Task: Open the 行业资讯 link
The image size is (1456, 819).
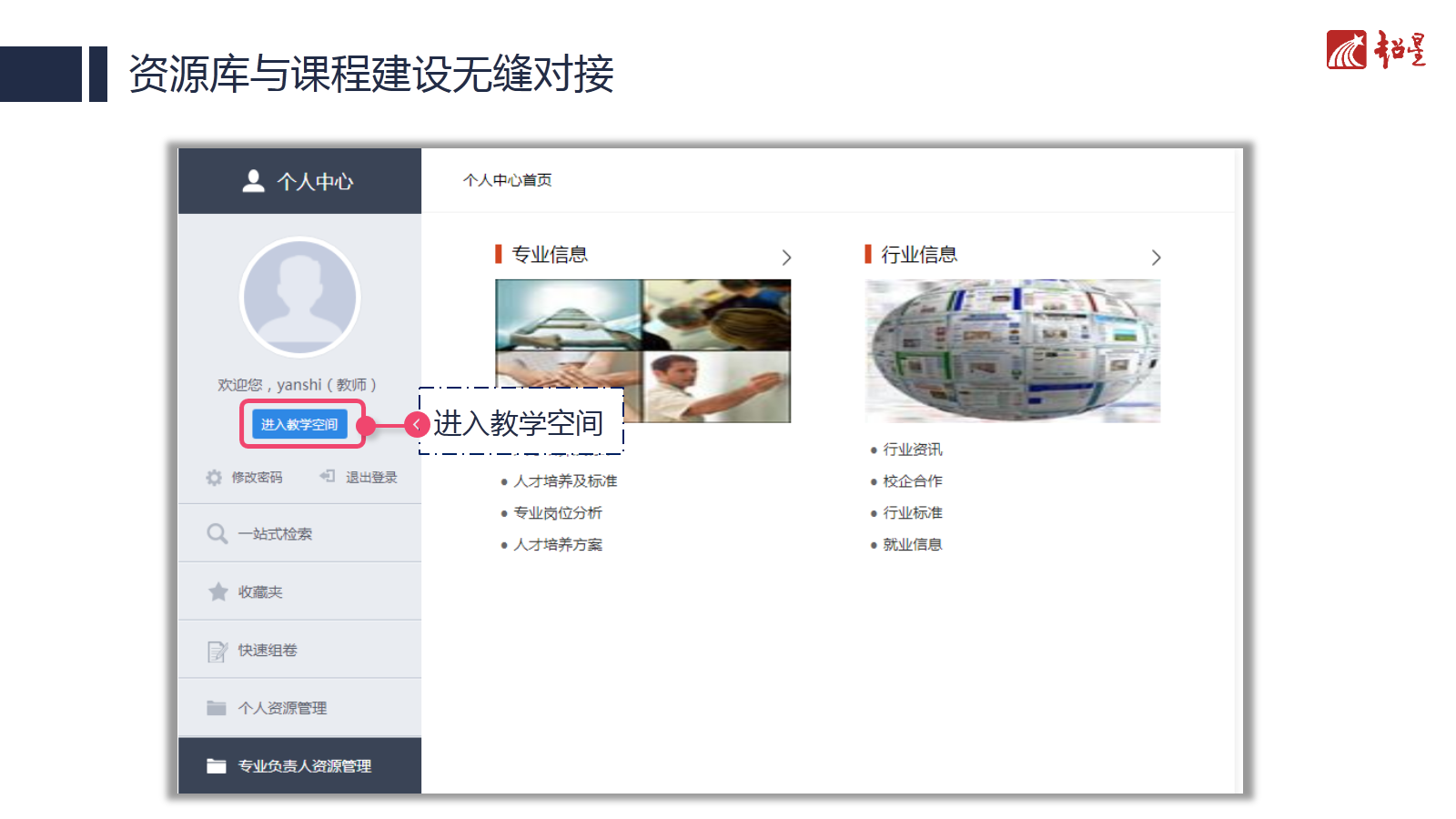Action: pos(913,450)
